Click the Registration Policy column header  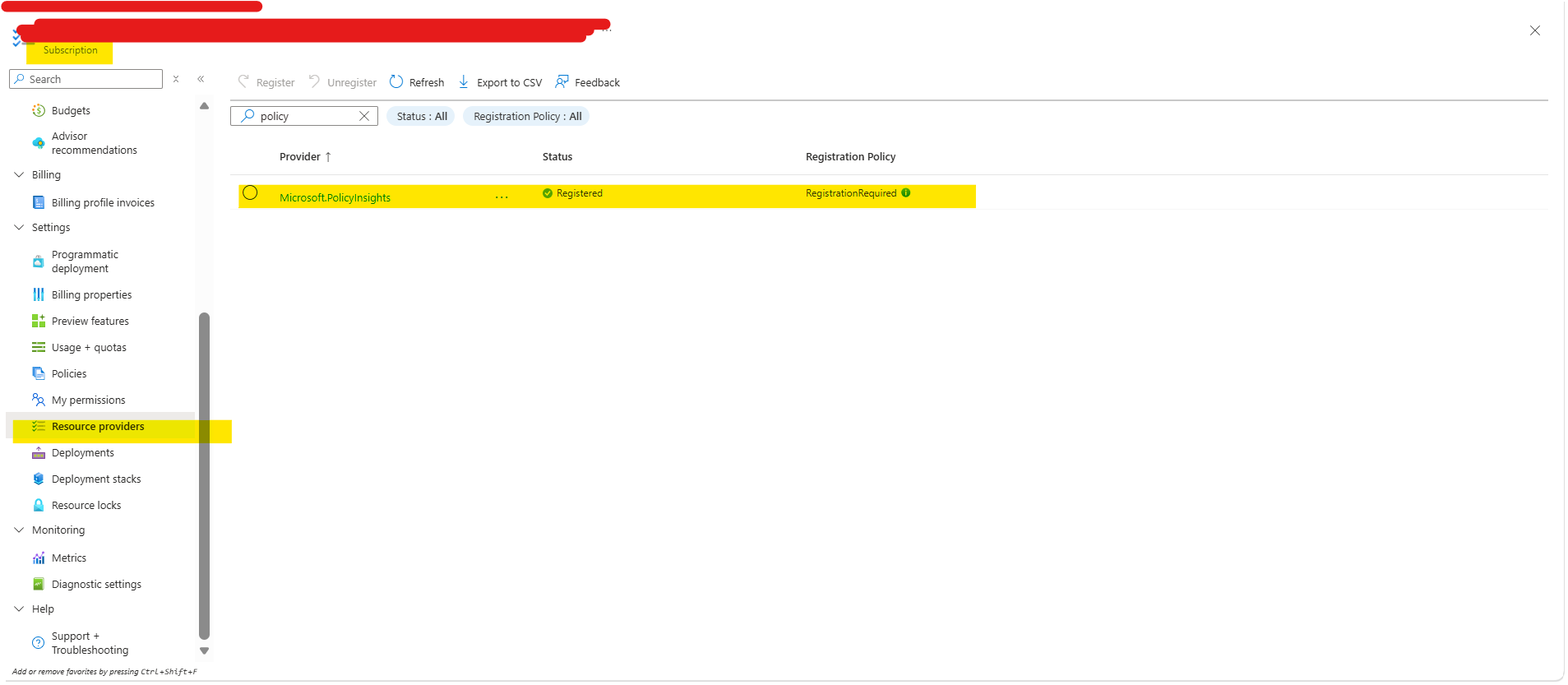[x=851, y=156]
